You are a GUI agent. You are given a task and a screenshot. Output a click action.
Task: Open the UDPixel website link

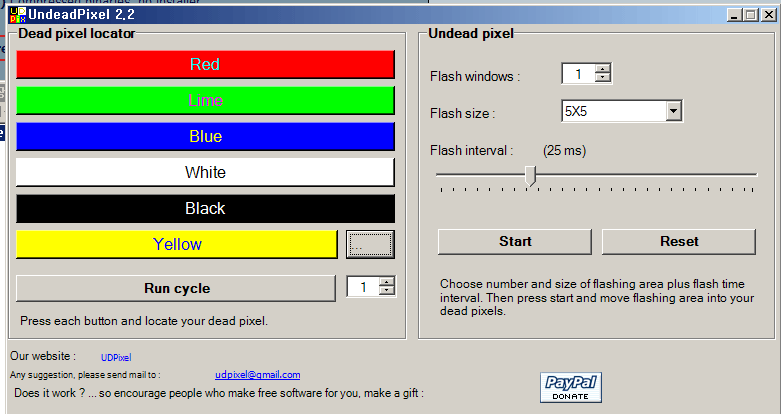click(116, 358)
